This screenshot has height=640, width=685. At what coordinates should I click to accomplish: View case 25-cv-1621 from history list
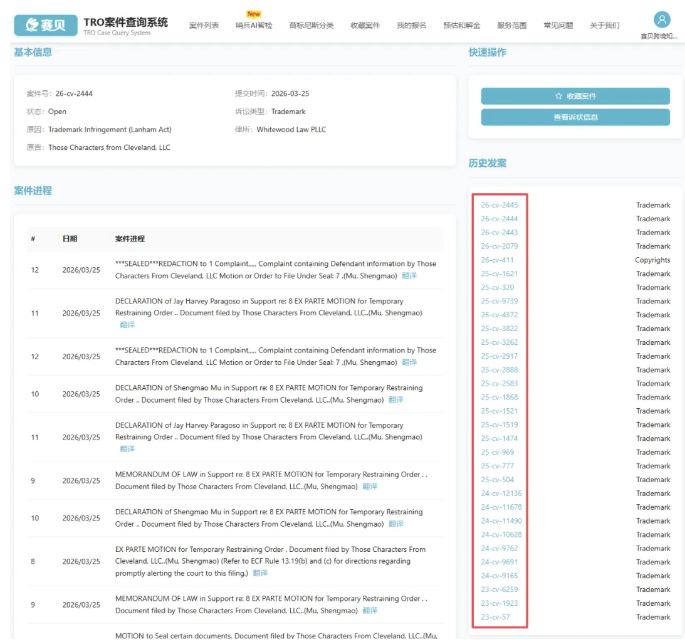tap(499, 274)
